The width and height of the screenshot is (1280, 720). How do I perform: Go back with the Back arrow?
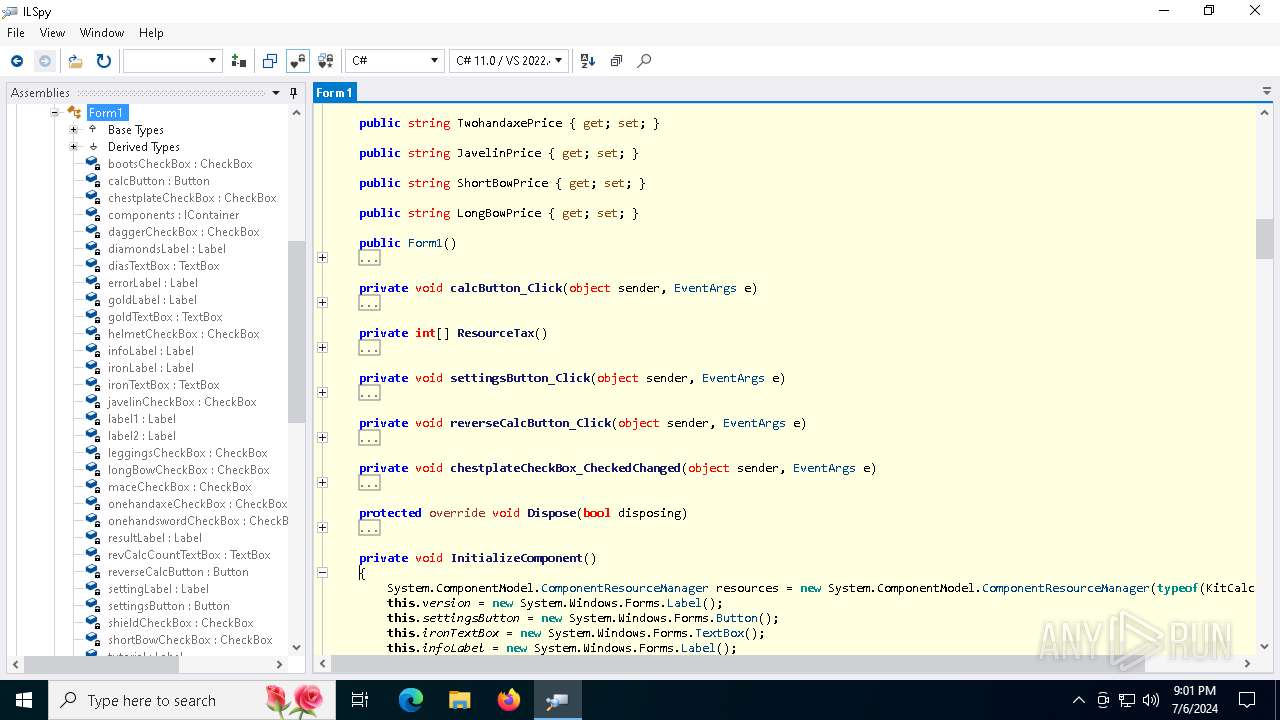[17, 61]
